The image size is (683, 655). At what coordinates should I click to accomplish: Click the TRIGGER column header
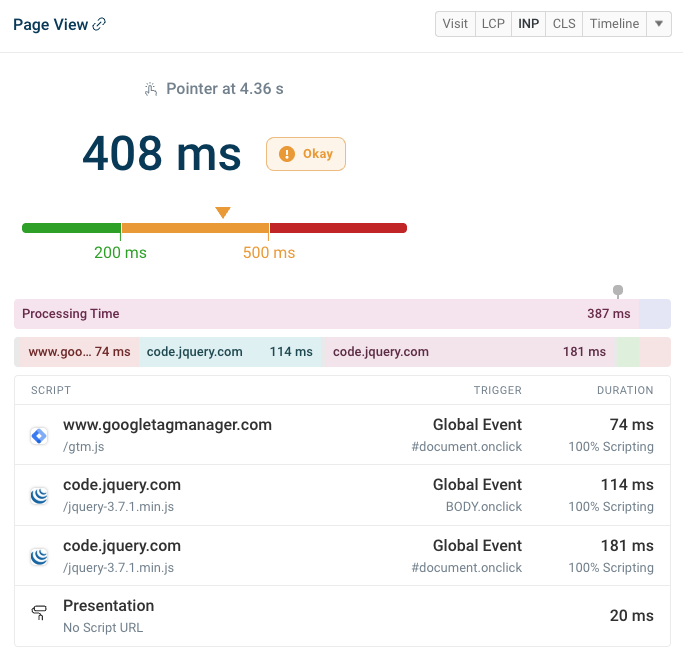click(497, 390)
